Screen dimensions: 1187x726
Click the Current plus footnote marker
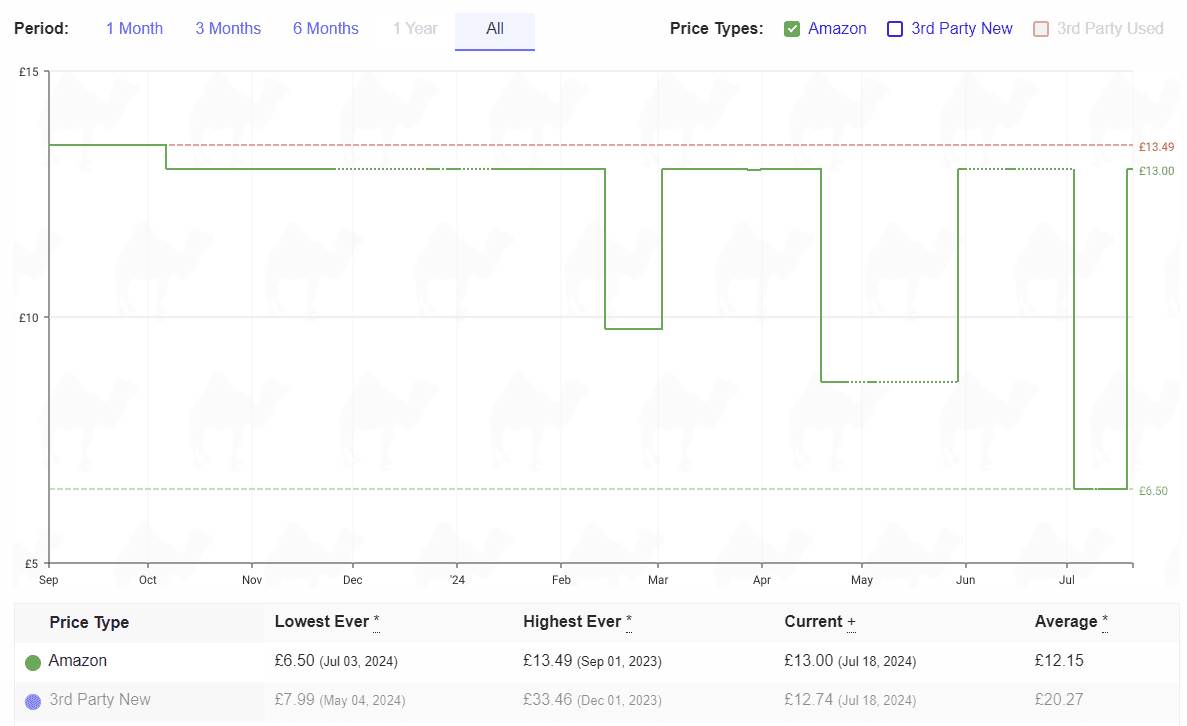(x=851, y=623)
